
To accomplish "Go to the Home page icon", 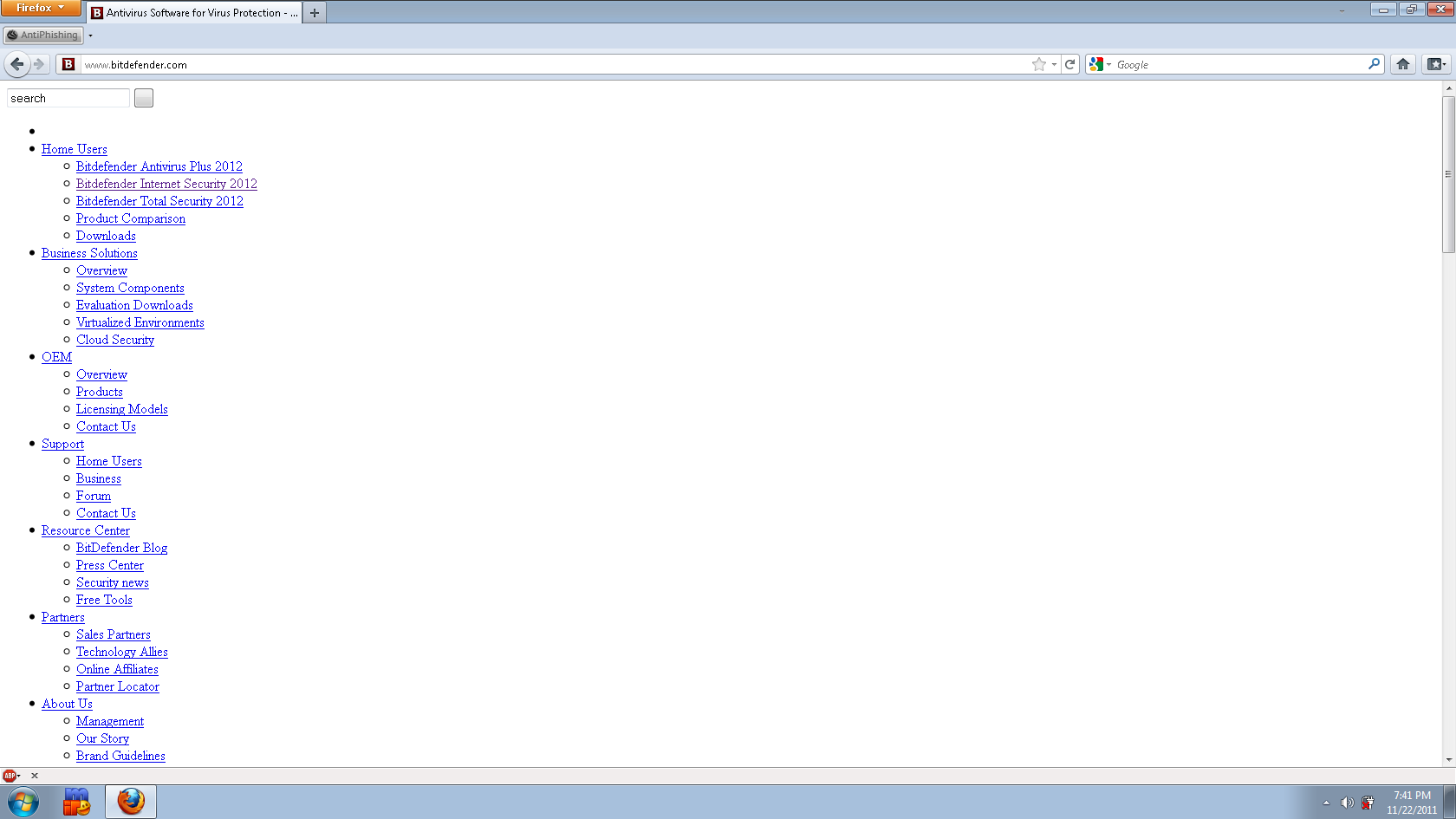I will pyautogui.click(x=1403, y=64).
